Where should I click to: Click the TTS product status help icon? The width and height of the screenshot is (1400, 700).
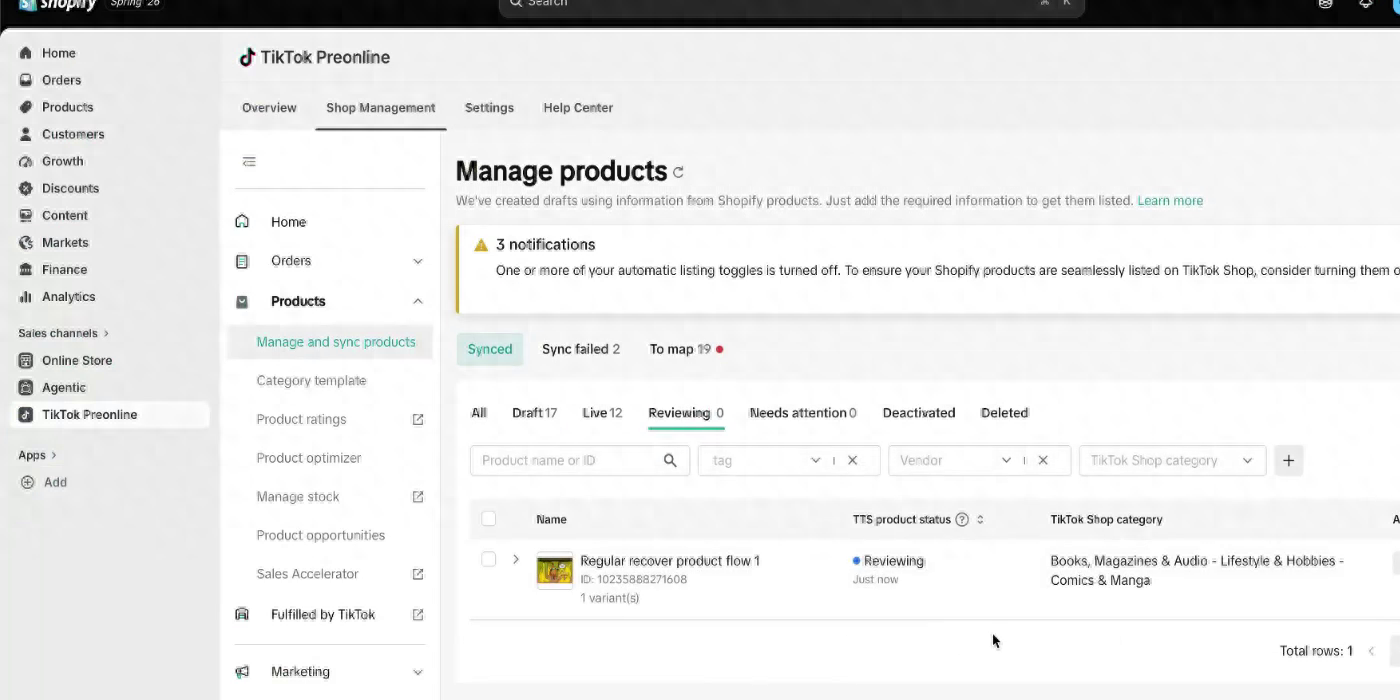pos(962,519)
